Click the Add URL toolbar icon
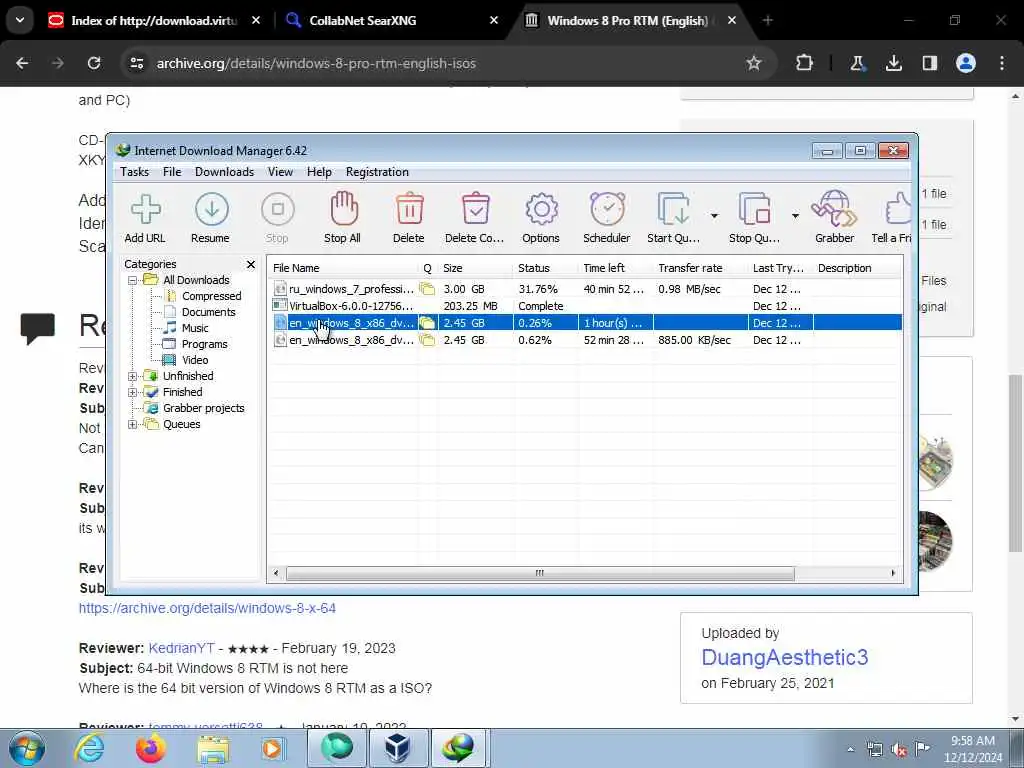The width and height of the screenshot is (1024, 768). (x=145, y=217)
